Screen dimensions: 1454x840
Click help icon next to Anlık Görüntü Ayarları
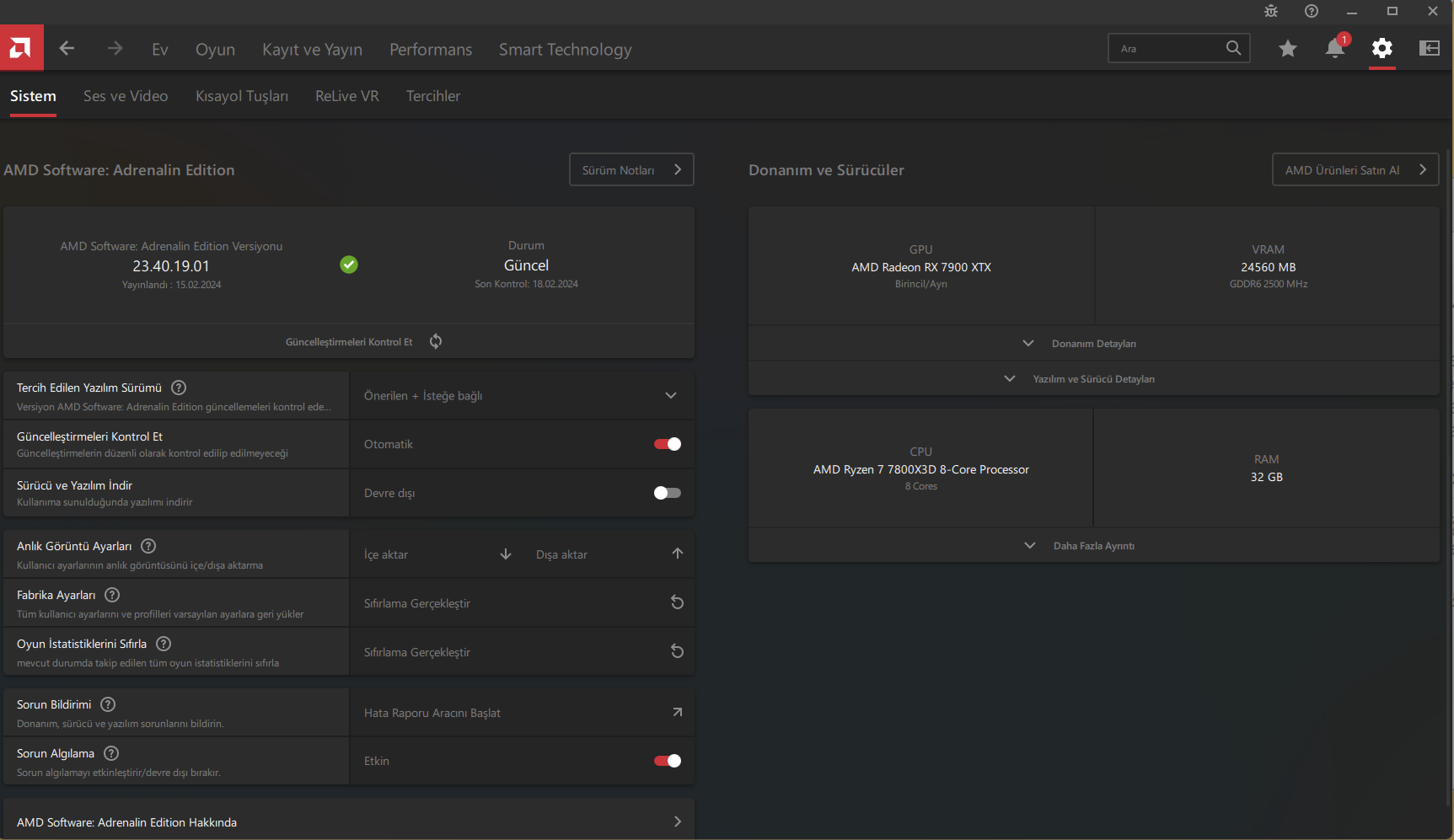pos(148,546)
